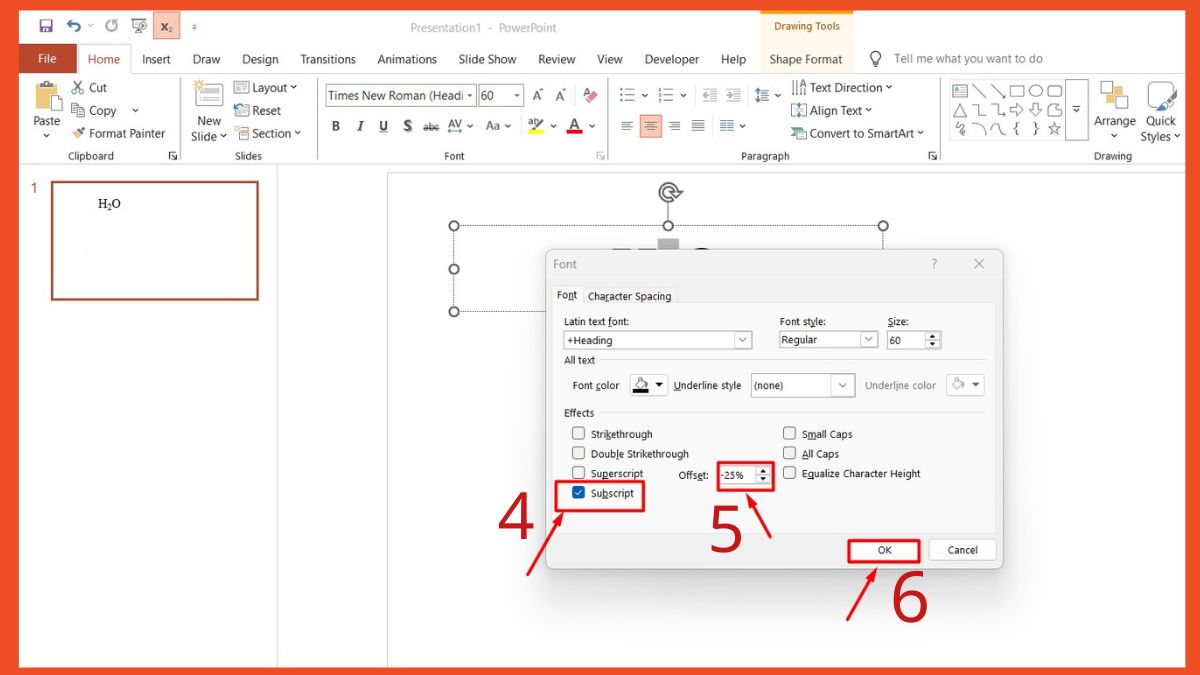Open the File tab
This screenshot has height=675, width=1200.
(47, 59)
